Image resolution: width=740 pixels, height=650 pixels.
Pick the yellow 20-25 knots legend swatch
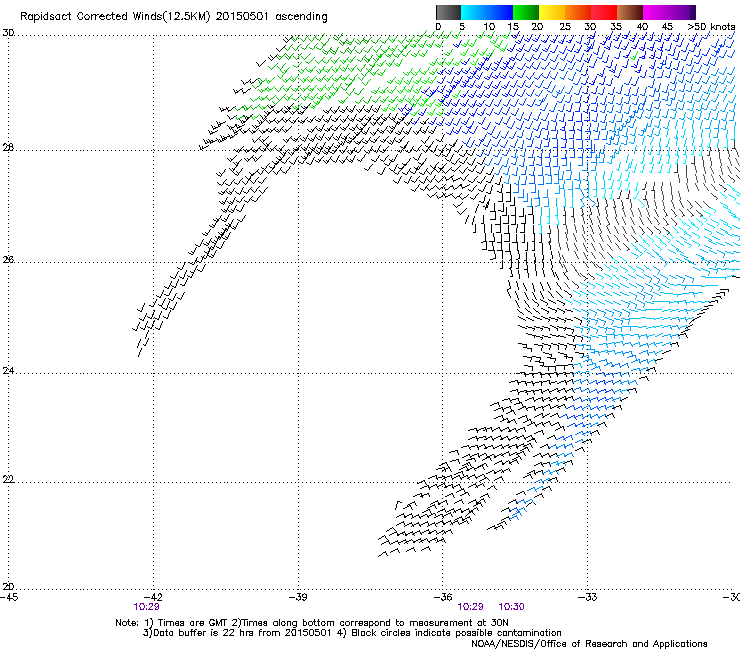point(552,12)
